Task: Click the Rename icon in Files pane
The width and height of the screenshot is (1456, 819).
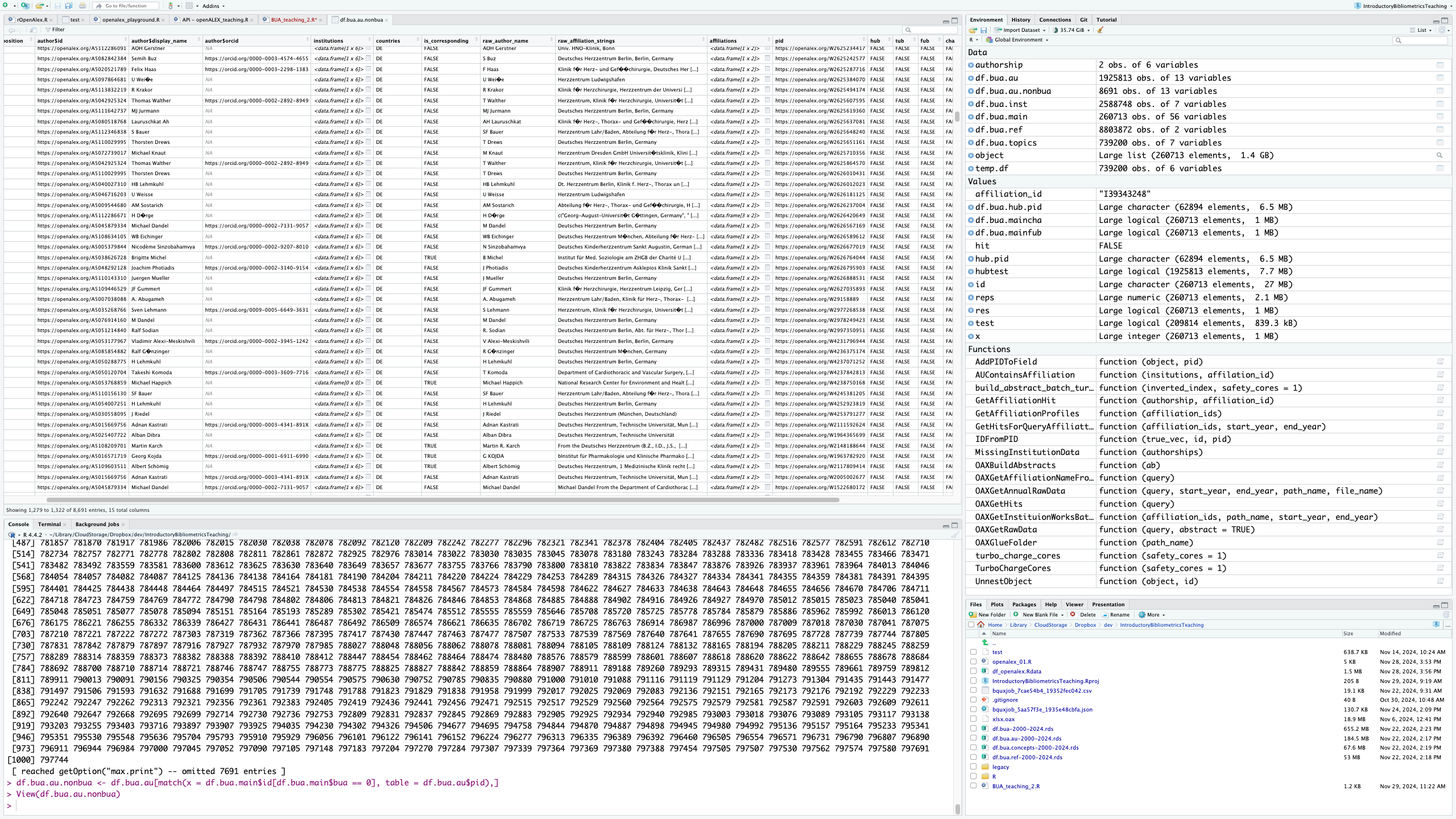Action: coord(1105,614)
